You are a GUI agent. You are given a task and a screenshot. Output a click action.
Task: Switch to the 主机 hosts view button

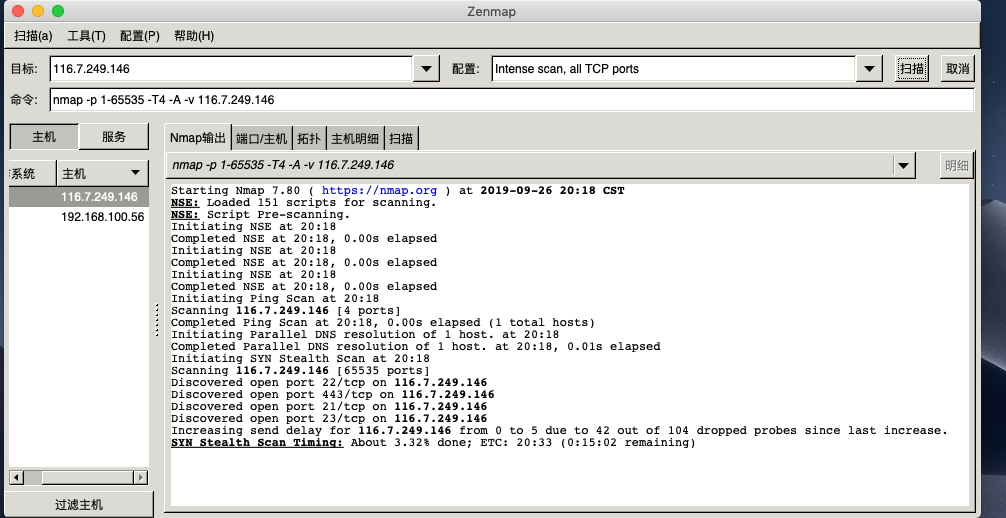point(44,136)
